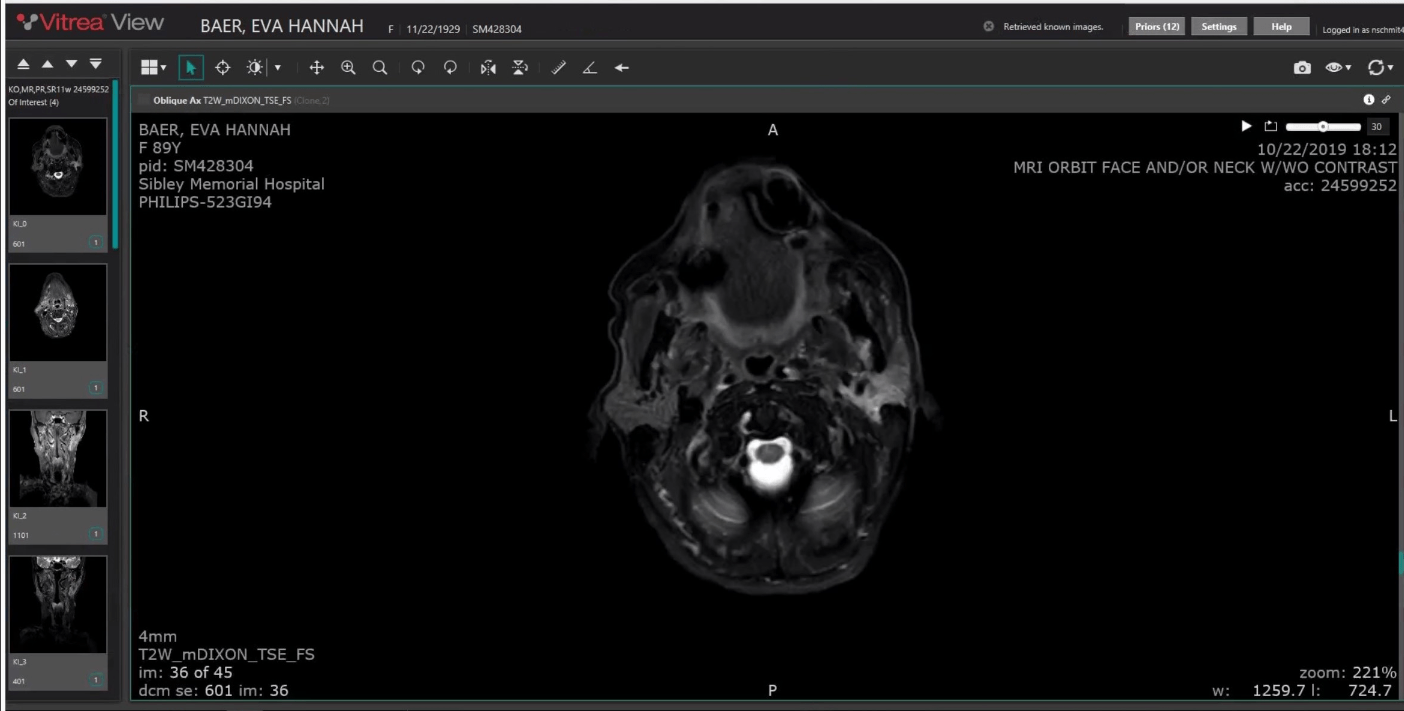Toggle the Oblique Ax series checkbox
The height and width of the screenshot is (711, 1404).
pos(144,100)
